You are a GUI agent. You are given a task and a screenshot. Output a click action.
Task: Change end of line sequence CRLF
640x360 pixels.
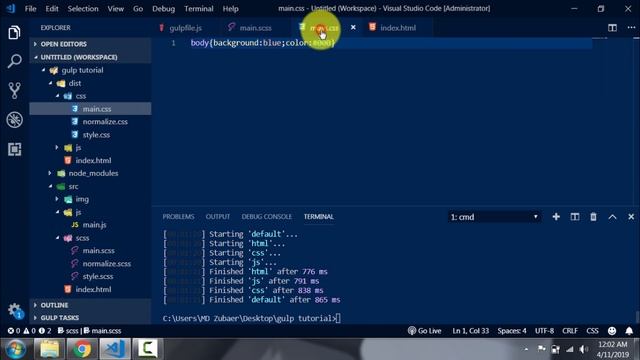tap(569, 331)
